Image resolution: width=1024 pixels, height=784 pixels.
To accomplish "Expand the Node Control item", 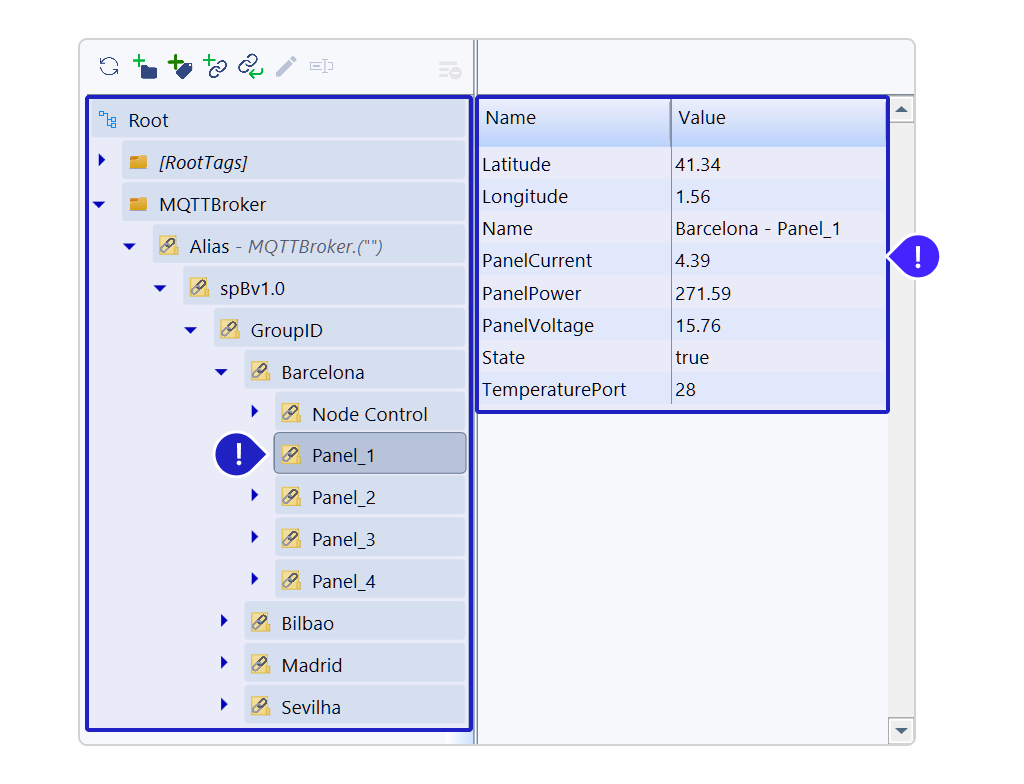I will 255,412.
